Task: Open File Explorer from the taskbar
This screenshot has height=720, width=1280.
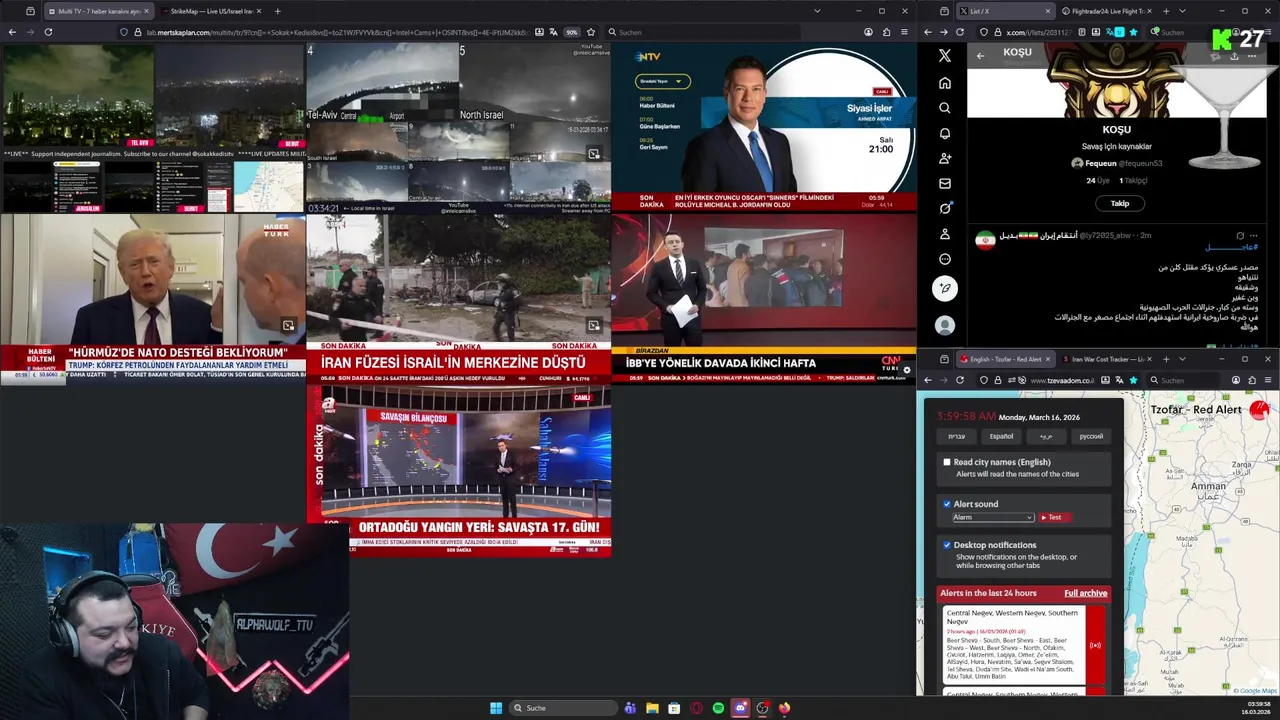Action: 652,708
